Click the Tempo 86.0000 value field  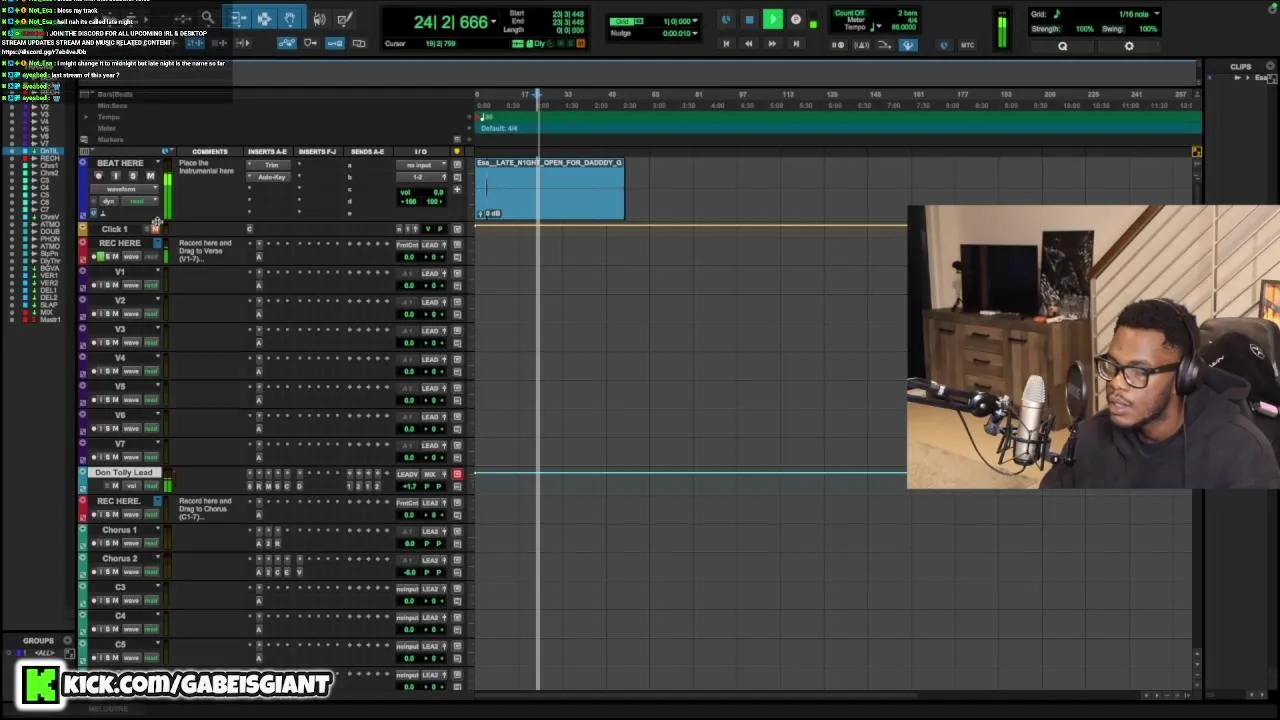point(903,27)
